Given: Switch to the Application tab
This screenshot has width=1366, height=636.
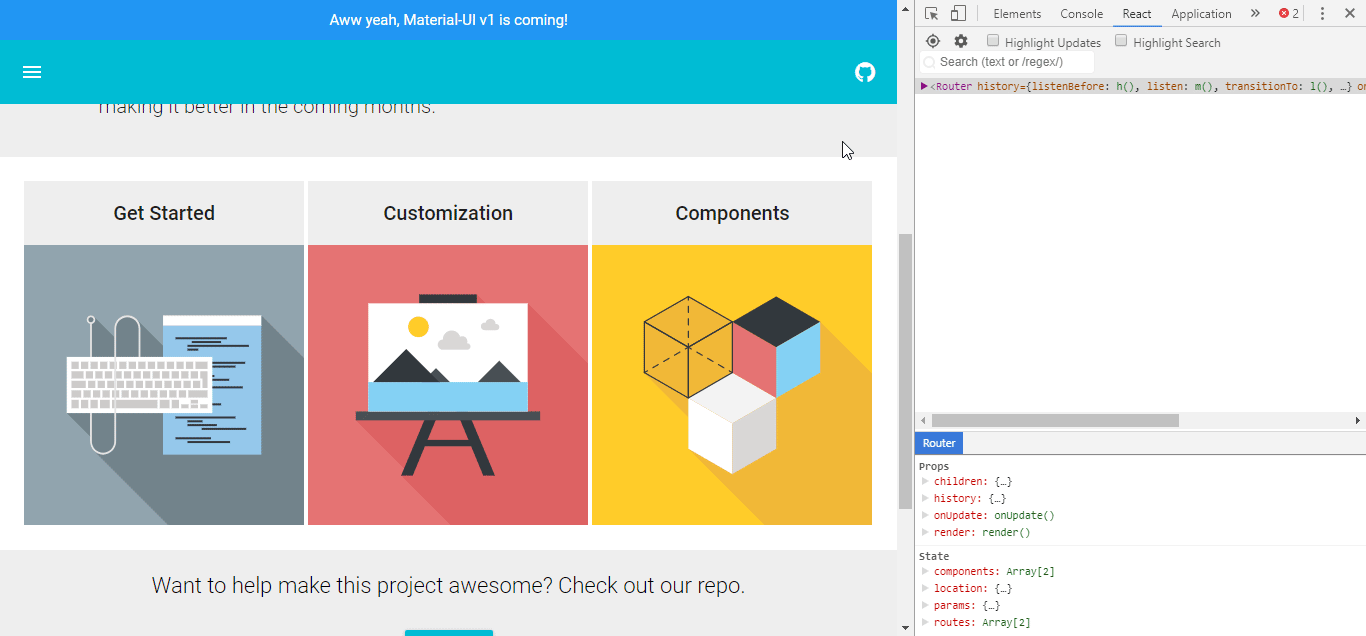Looking at the screenshot, I should [1201, 14].
